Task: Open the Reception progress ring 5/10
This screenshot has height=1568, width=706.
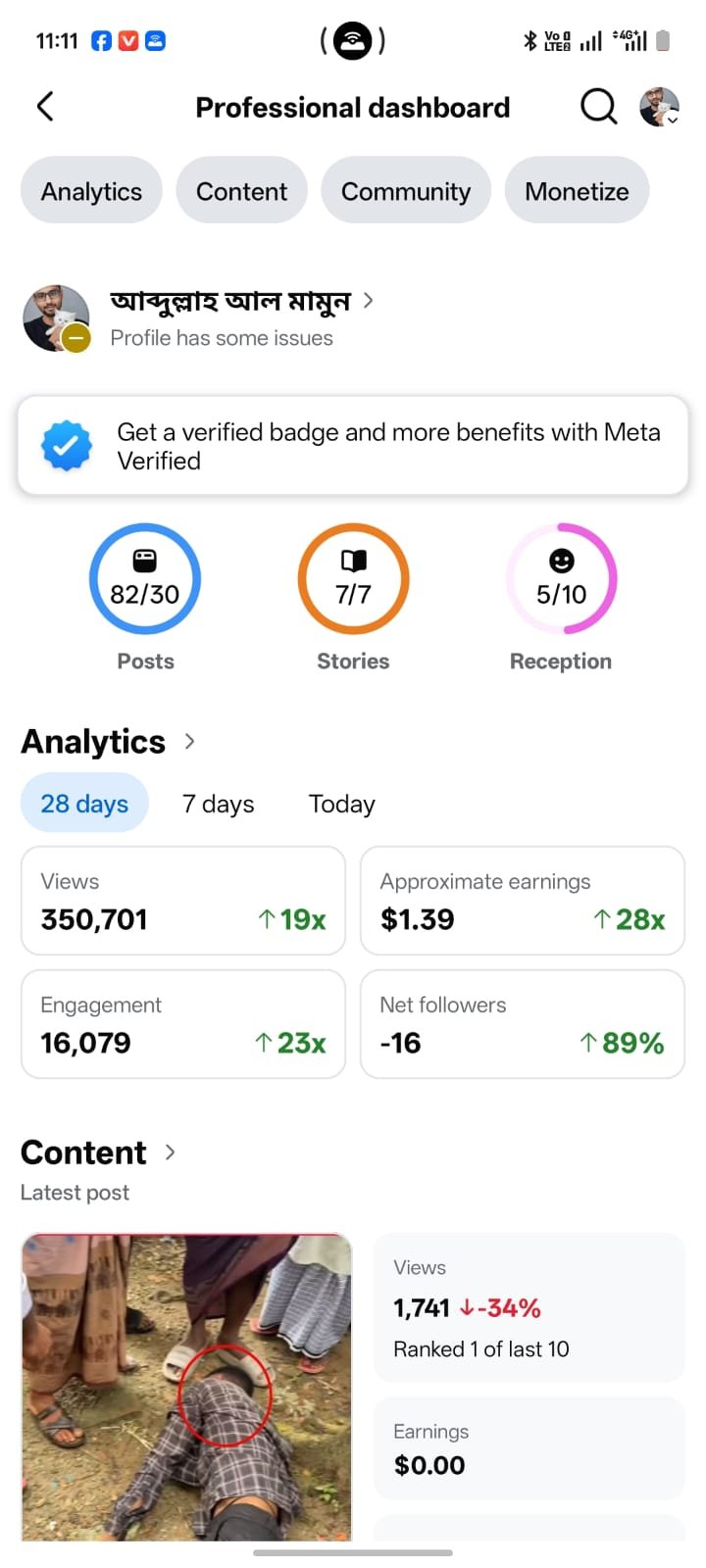Action: tap(561, 579)
